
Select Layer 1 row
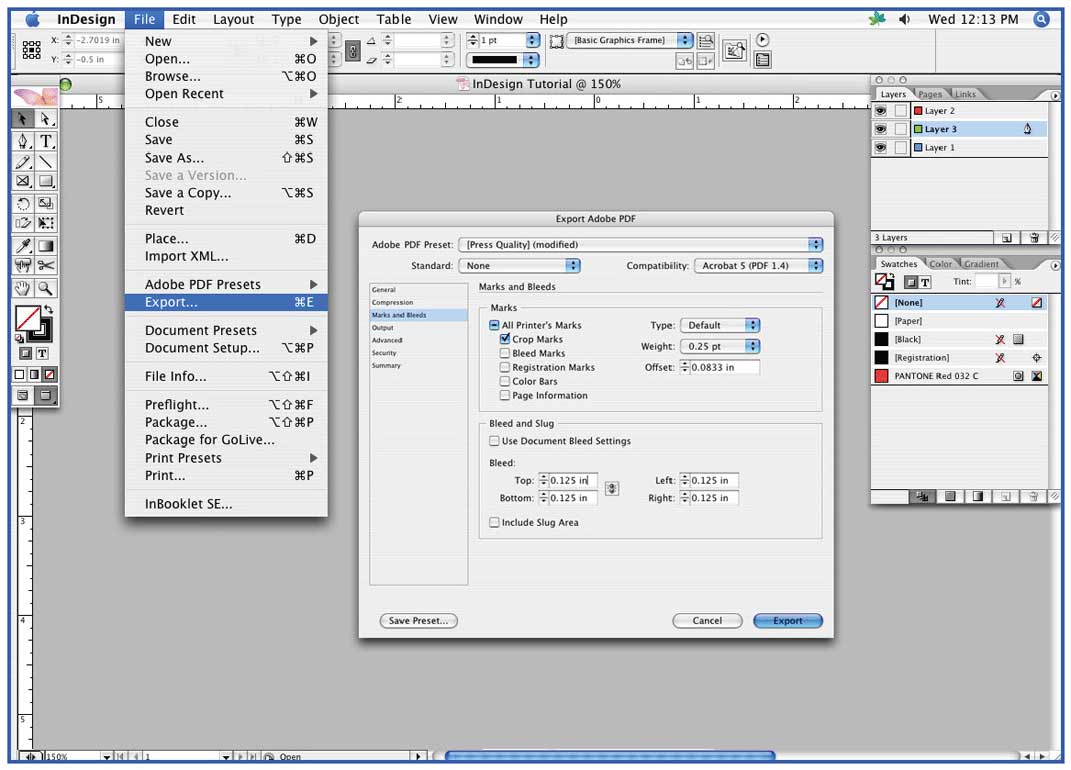[x=960, y=148]
